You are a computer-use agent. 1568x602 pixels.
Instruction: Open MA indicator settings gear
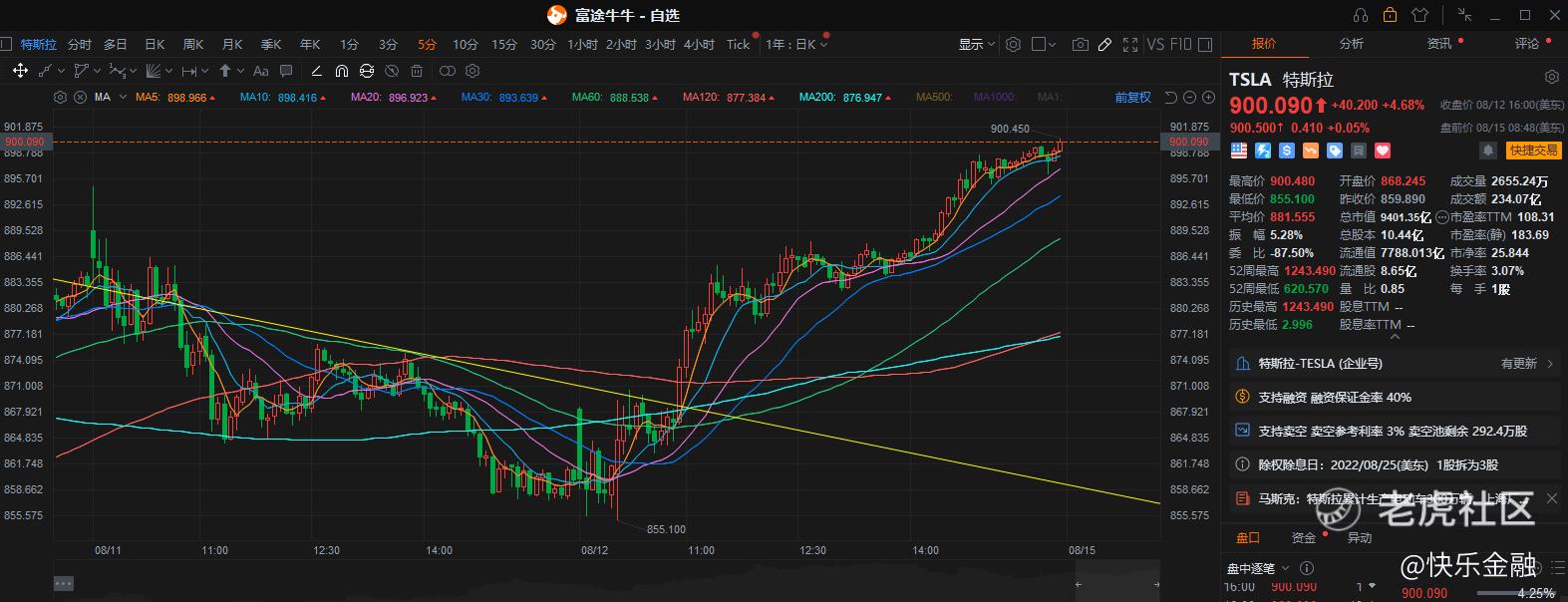(x=60, y=97)
